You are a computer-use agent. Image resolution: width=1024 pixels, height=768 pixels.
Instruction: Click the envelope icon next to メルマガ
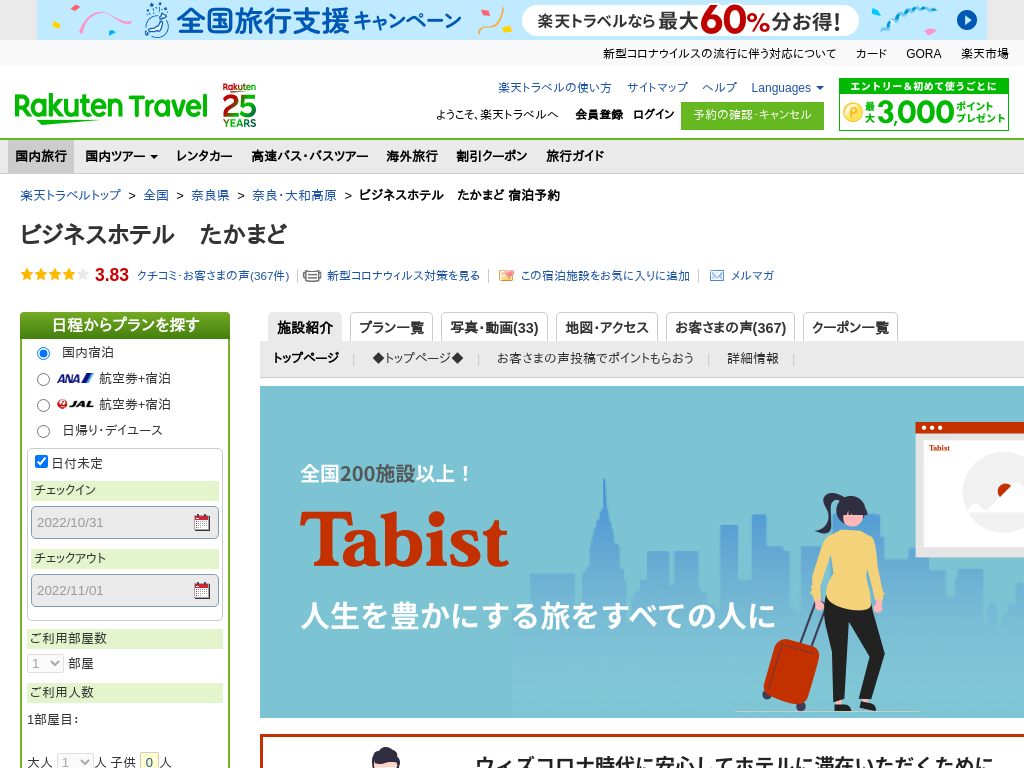click(716, 276)
